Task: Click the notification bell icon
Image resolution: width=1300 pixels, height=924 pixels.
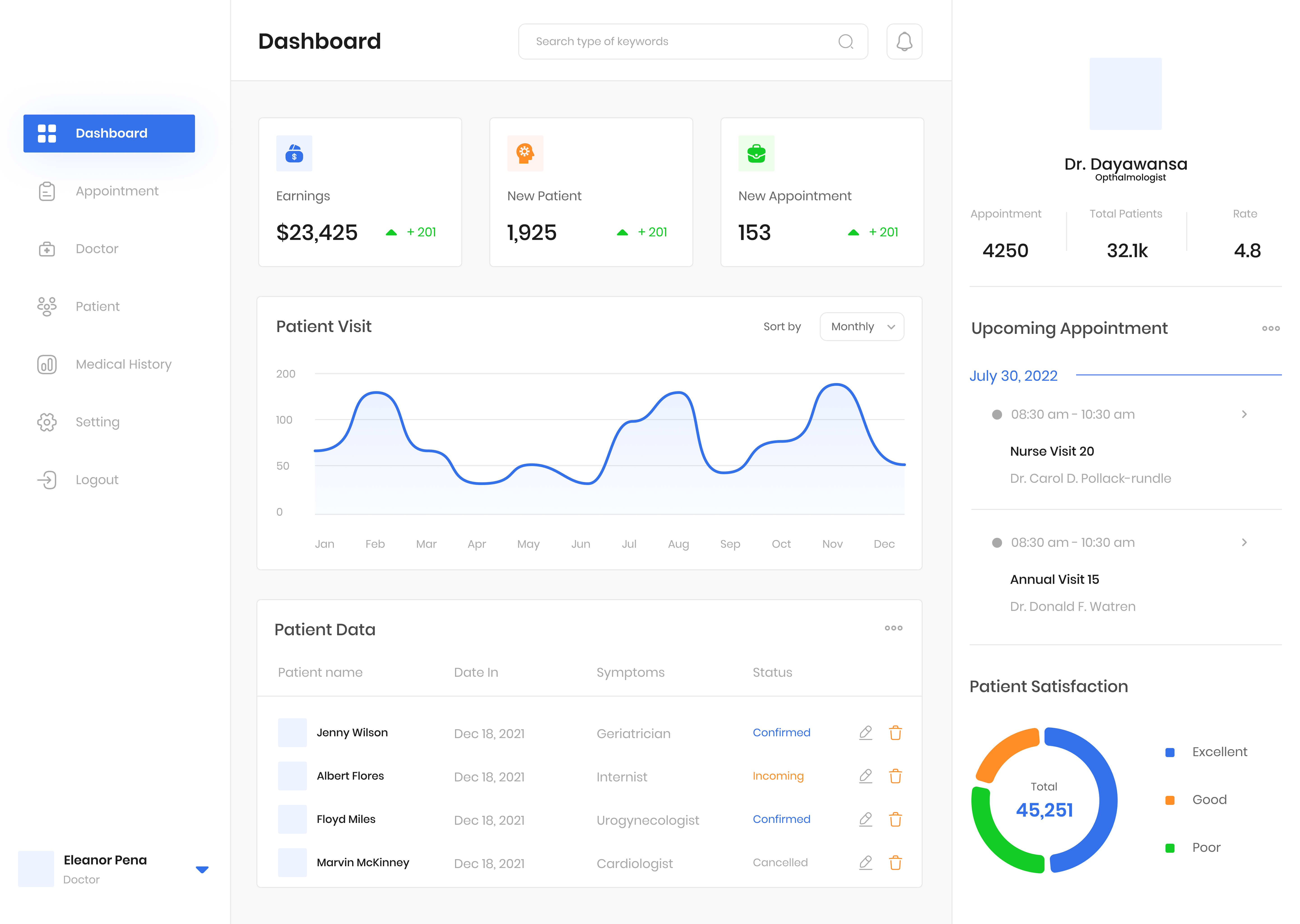Action: click(x=904, y=42)
